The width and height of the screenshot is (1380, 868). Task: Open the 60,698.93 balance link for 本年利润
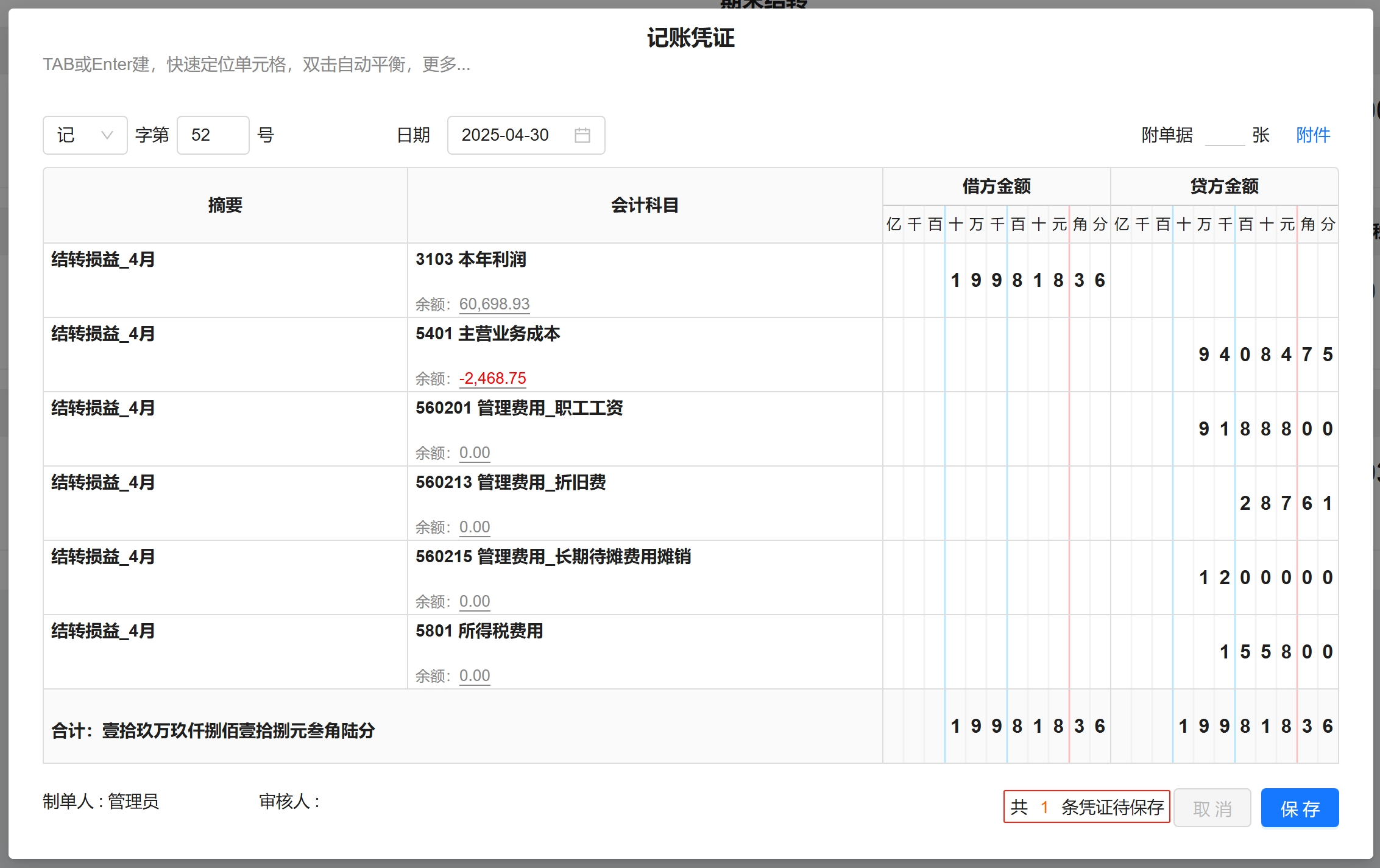[494, 304]
